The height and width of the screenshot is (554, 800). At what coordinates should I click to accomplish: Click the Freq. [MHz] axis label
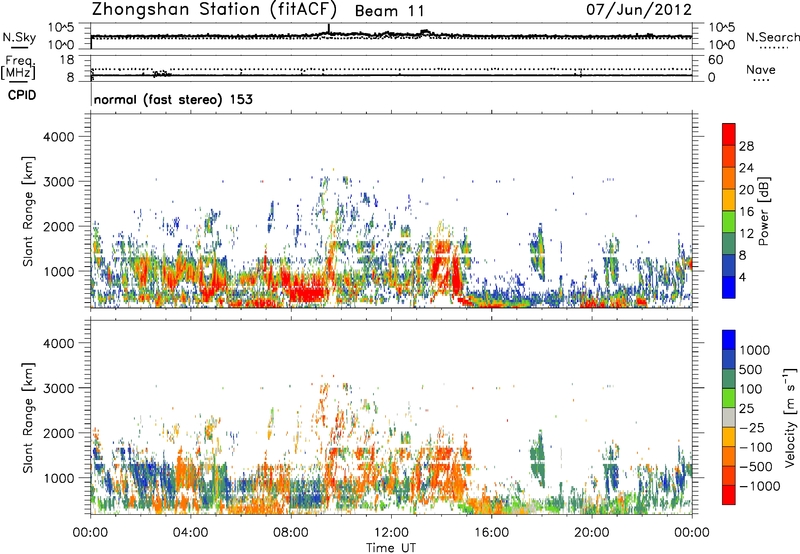pyautogui.click(x=19, y=67)
